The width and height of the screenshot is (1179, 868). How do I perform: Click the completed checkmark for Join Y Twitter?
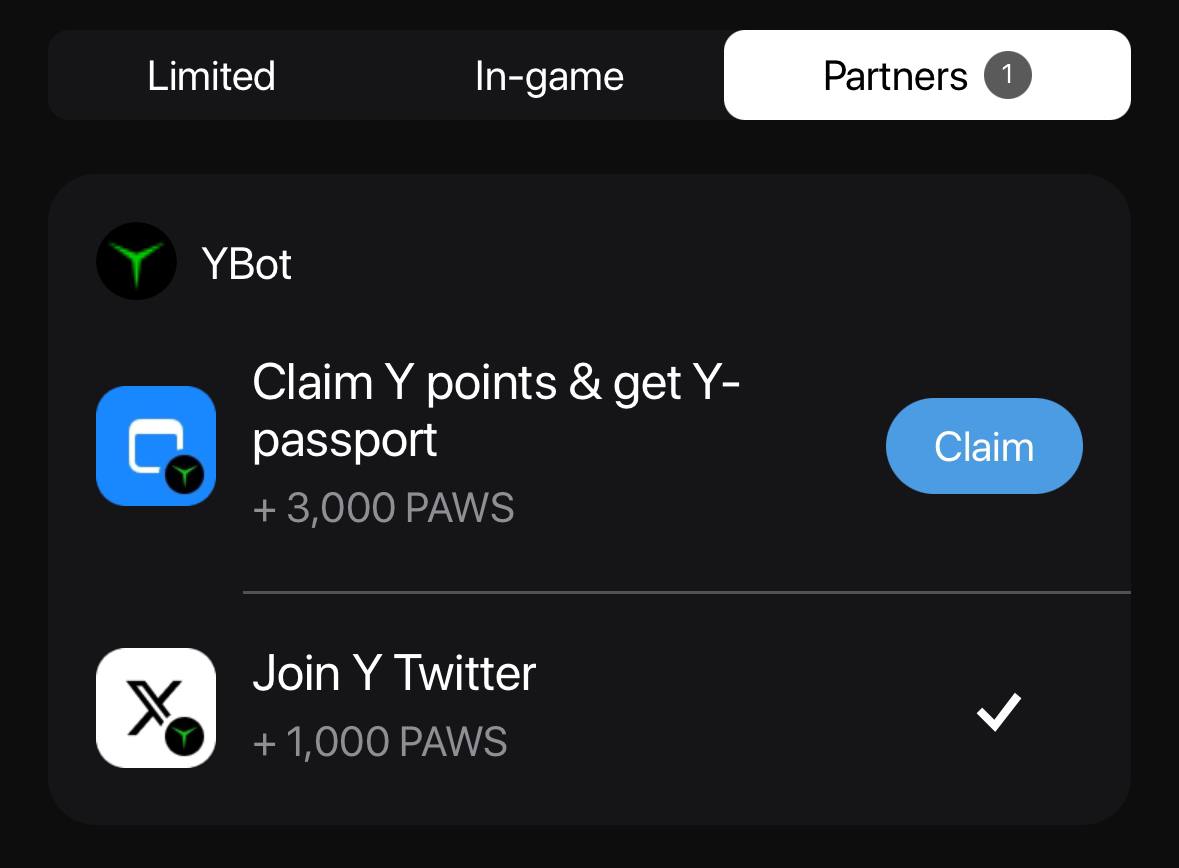999,712
